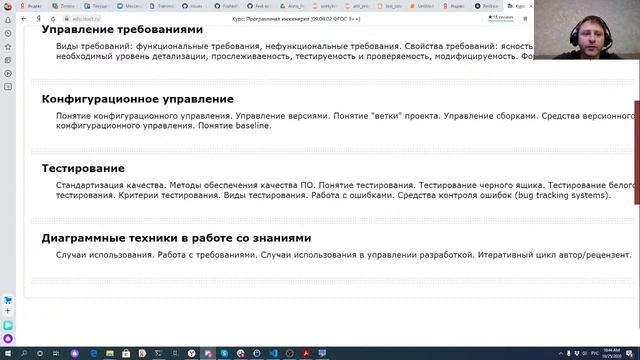
Task: Click the webcam video overlay thumbnail
Action: [587, 29]
